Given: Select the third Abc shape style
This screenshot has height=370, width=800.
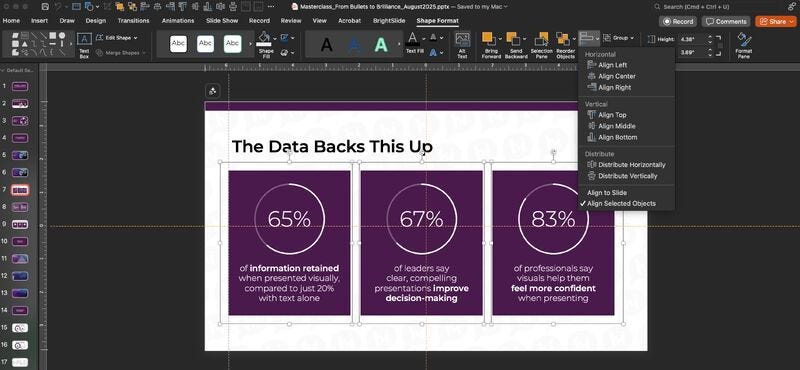Looking at the screenshot, I should (233, 44).
